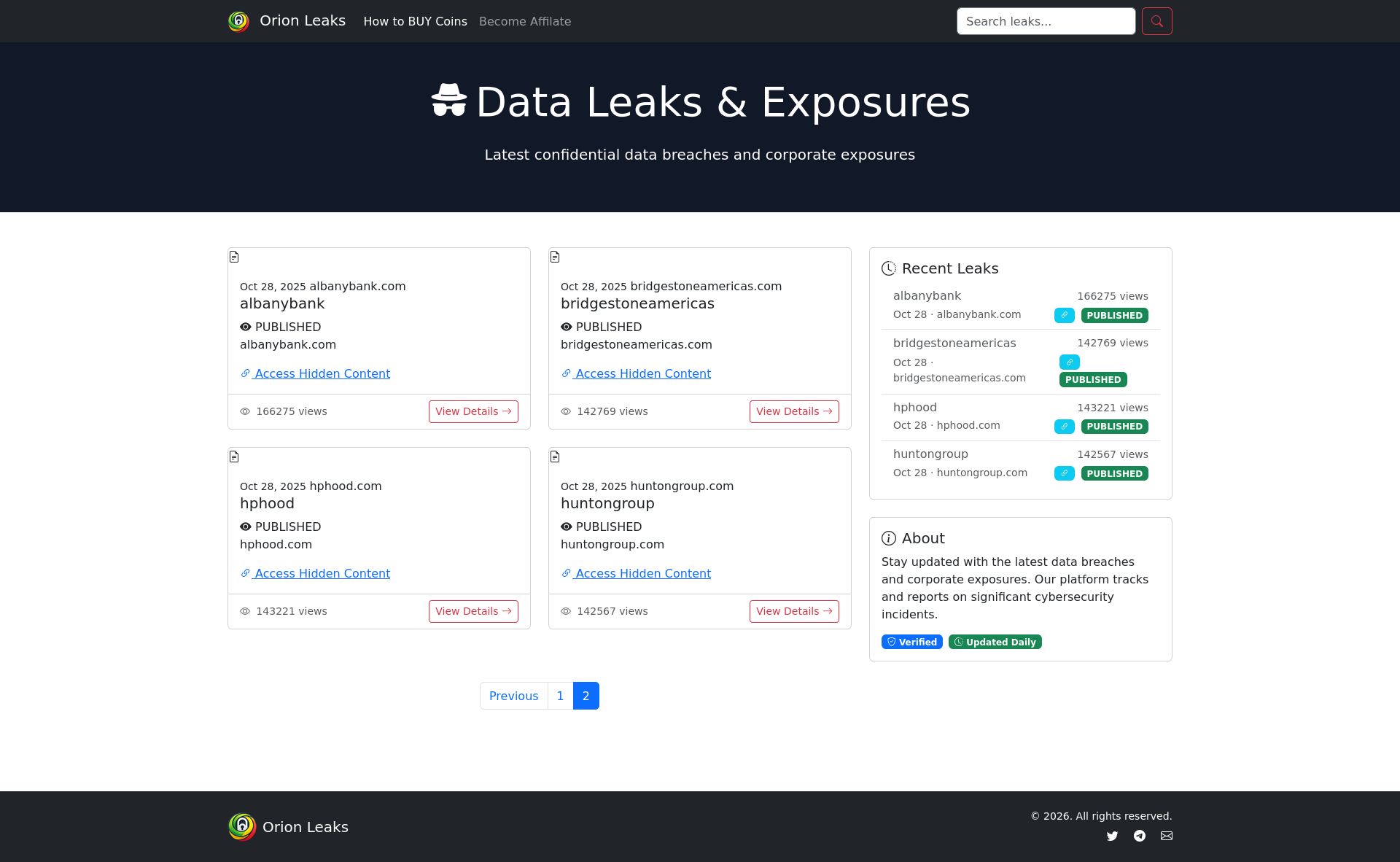
Task: Open Become Affilate nav item
Action: (x=525, y=21)
